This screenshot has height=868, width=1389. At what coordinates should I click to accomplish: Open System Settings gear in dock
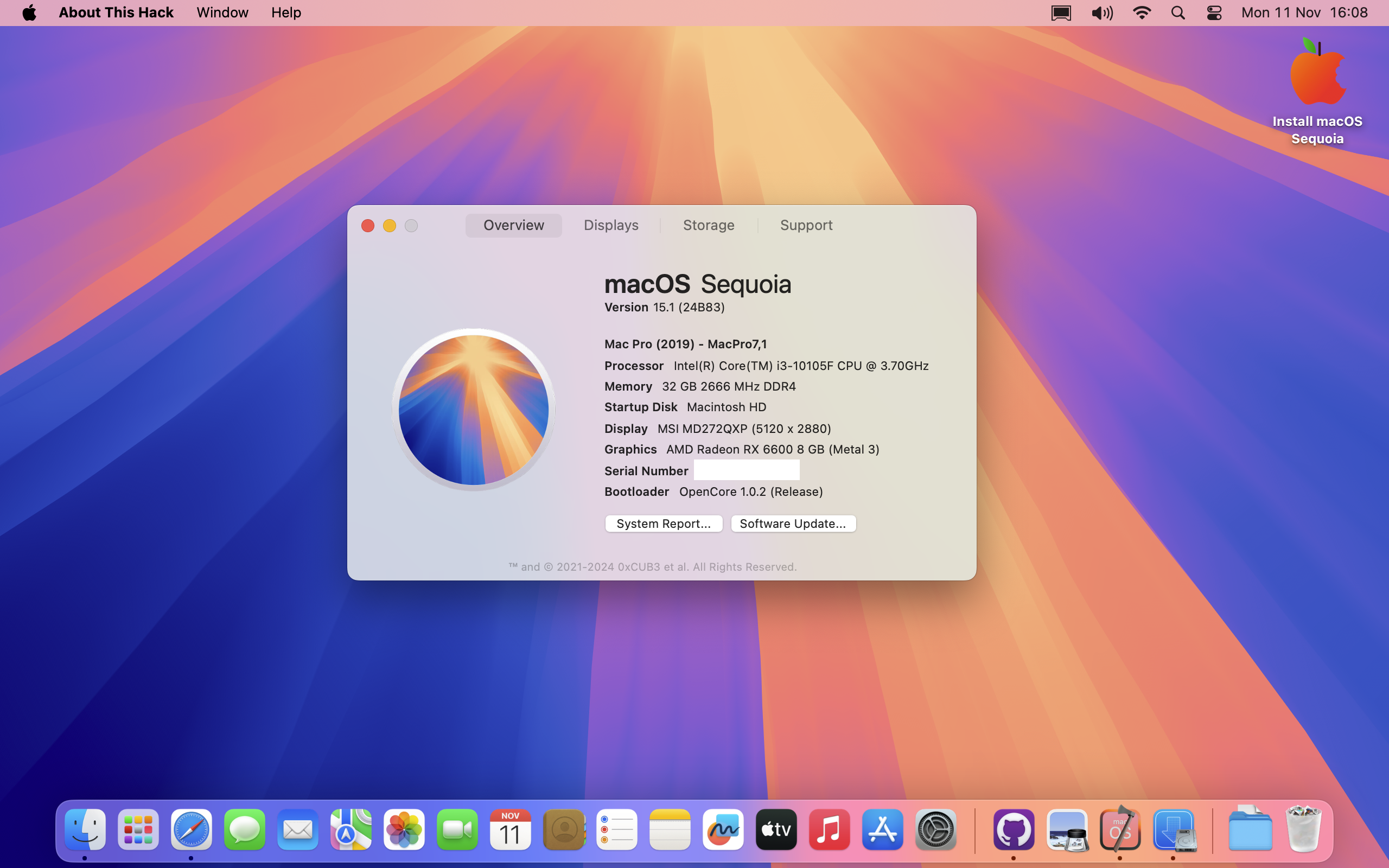[x=935, y=829]
